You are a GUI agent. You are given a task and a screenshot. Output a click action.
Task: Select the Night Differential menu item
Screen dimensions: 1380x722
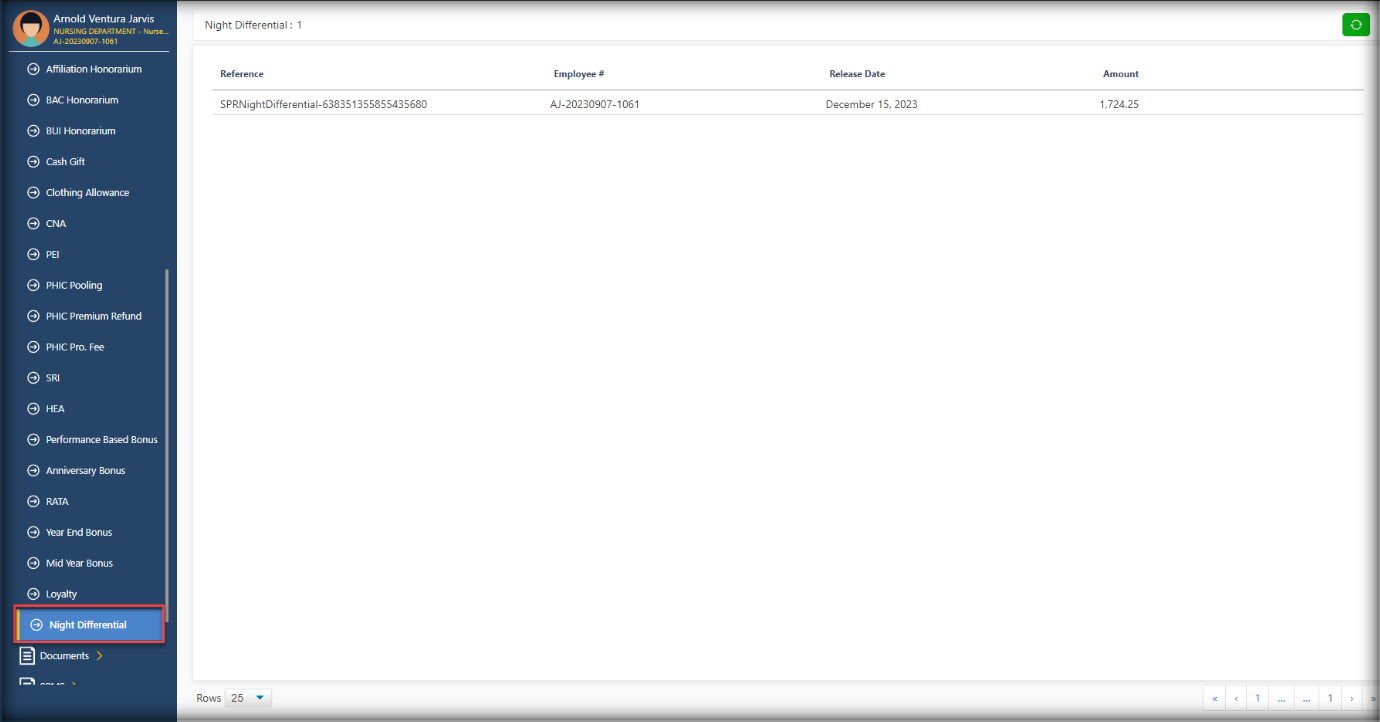pyautogui.click(x=88, y=625)
